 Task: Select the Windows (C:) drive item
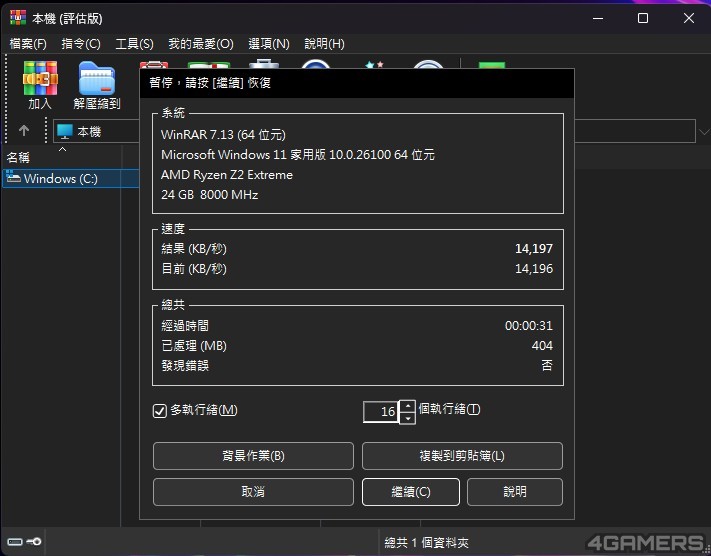(60, 179)
